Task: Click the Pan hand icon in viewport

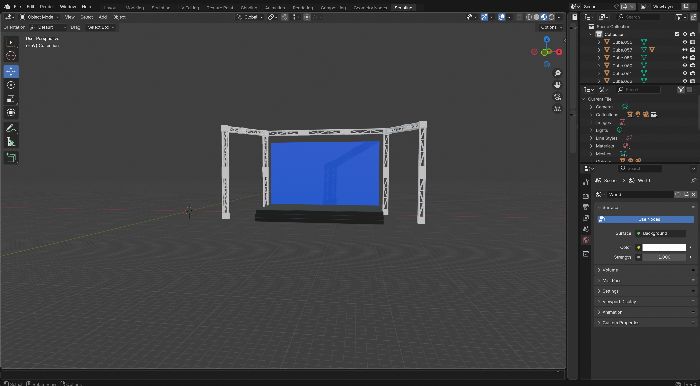Action: click(x=557, y=85)
